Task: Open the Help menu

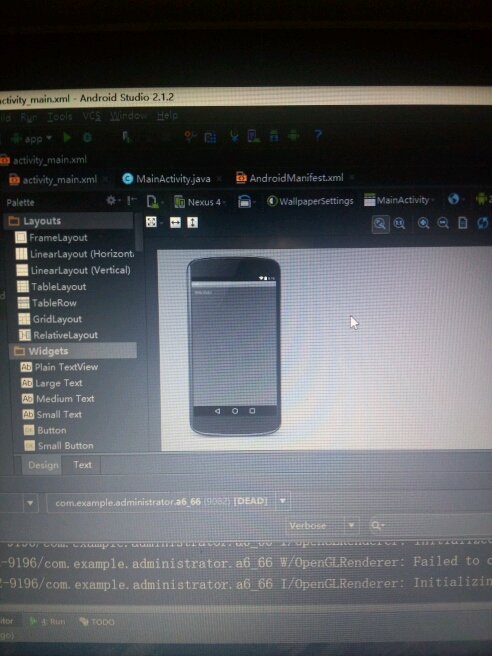Action: click(x=167, y=115)
